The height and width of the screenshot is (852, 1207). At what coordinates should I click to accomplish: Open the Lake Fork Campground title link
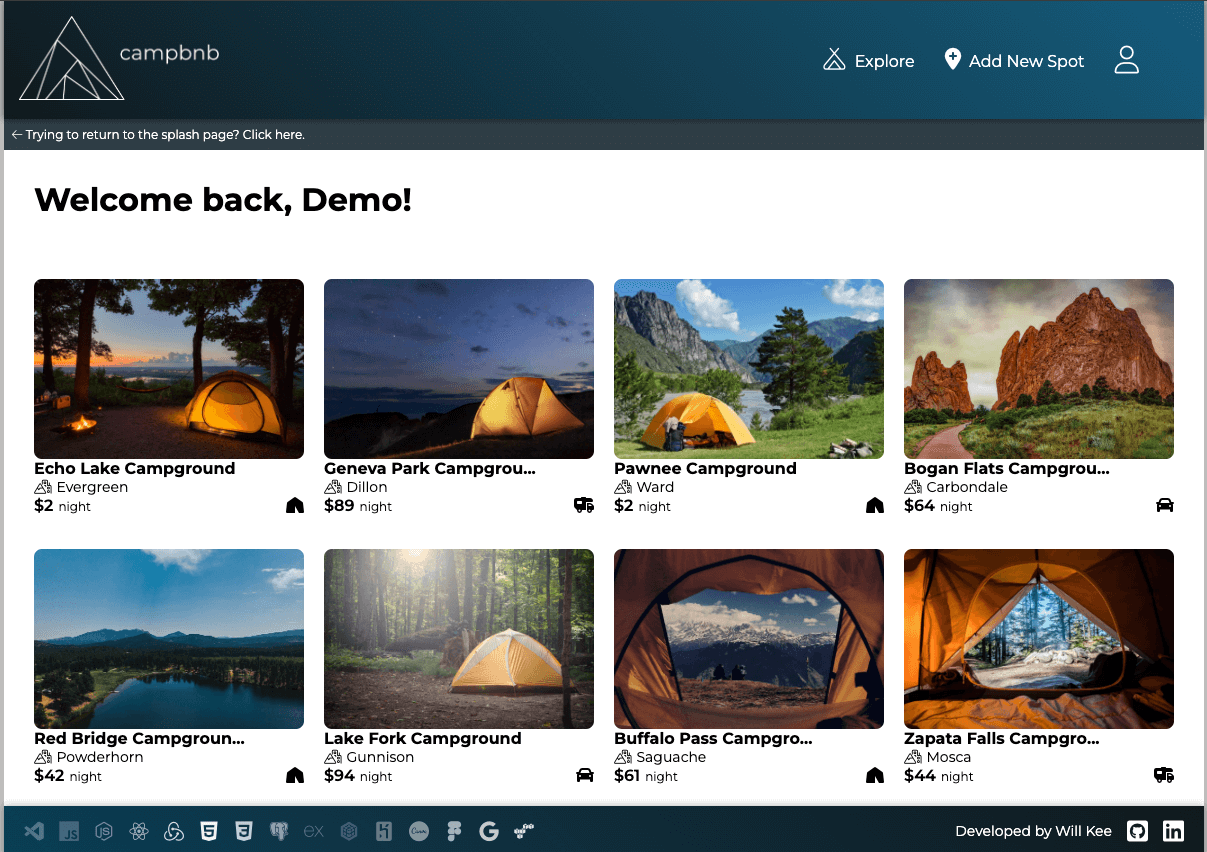(422, 738)
